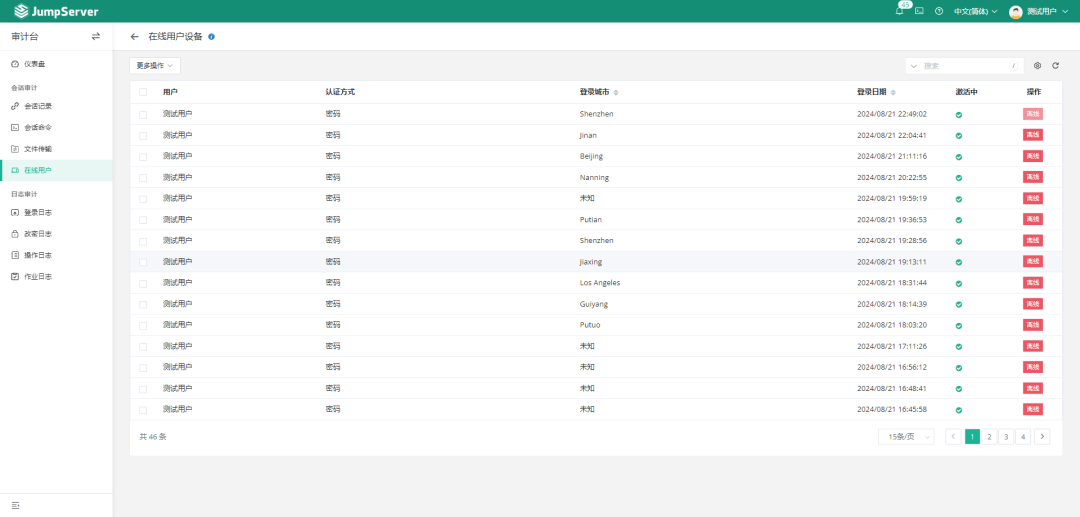1080x517 pixels.
Task: Click the back arrow beside 在线用户设备
Action: (135, 36)
